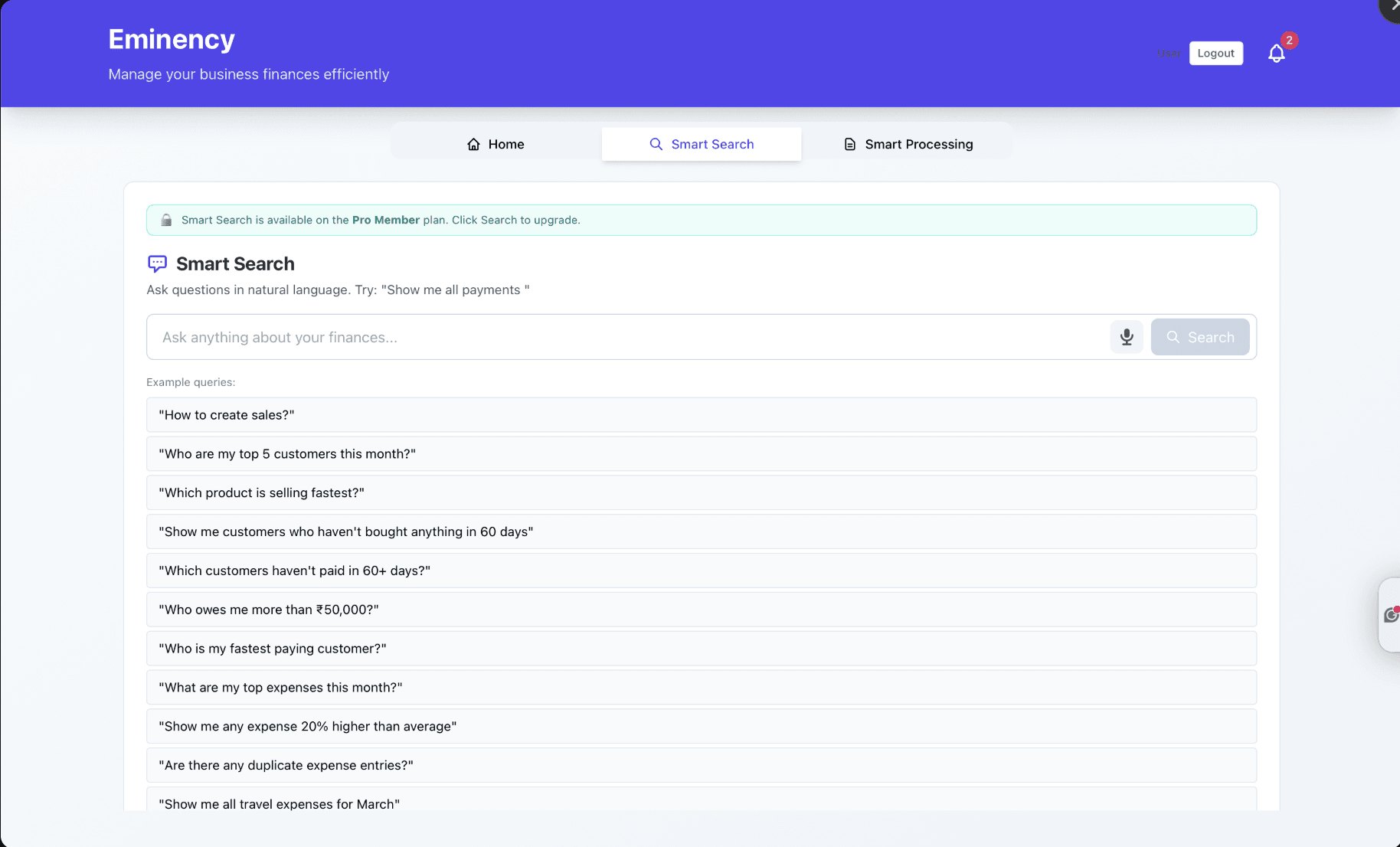1400x847 pixels.
Task: Click the Search button
Action: click(x=1200, y=337)
